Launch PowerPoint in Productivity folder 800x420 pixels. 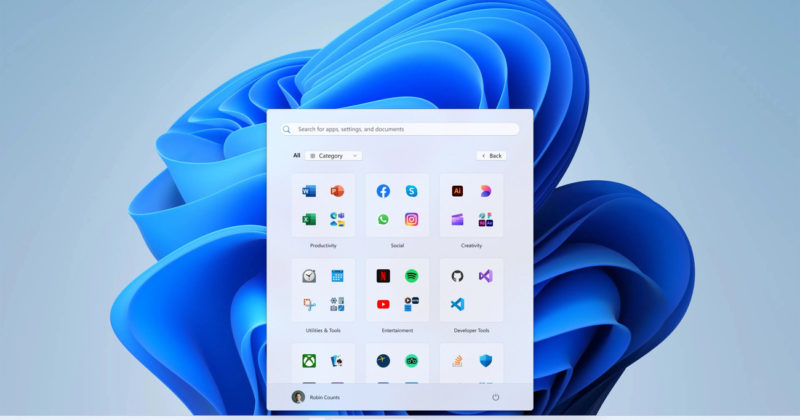[337, 191]
